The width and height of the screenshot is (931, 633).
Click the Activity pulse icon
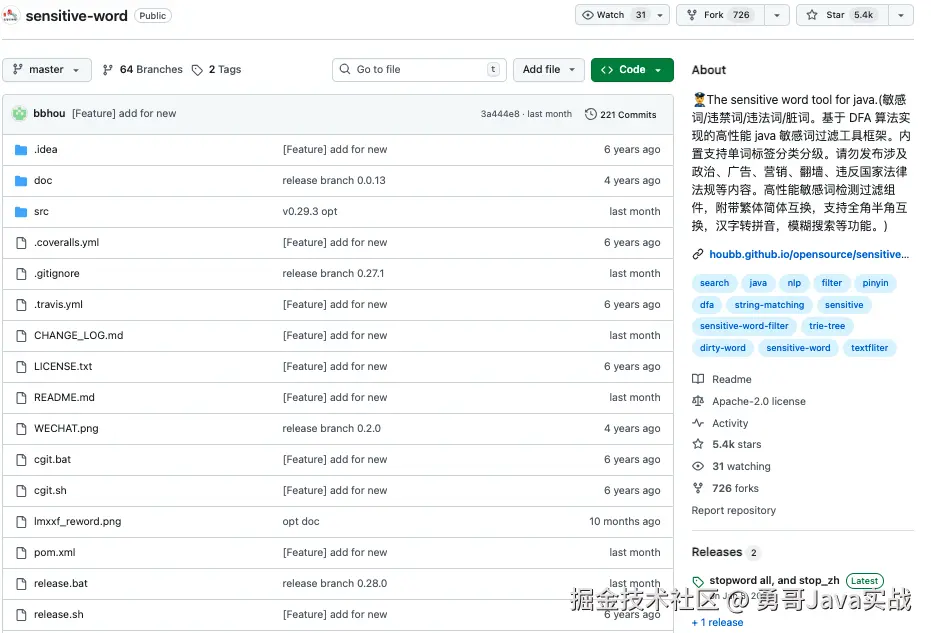coord(698,424)
